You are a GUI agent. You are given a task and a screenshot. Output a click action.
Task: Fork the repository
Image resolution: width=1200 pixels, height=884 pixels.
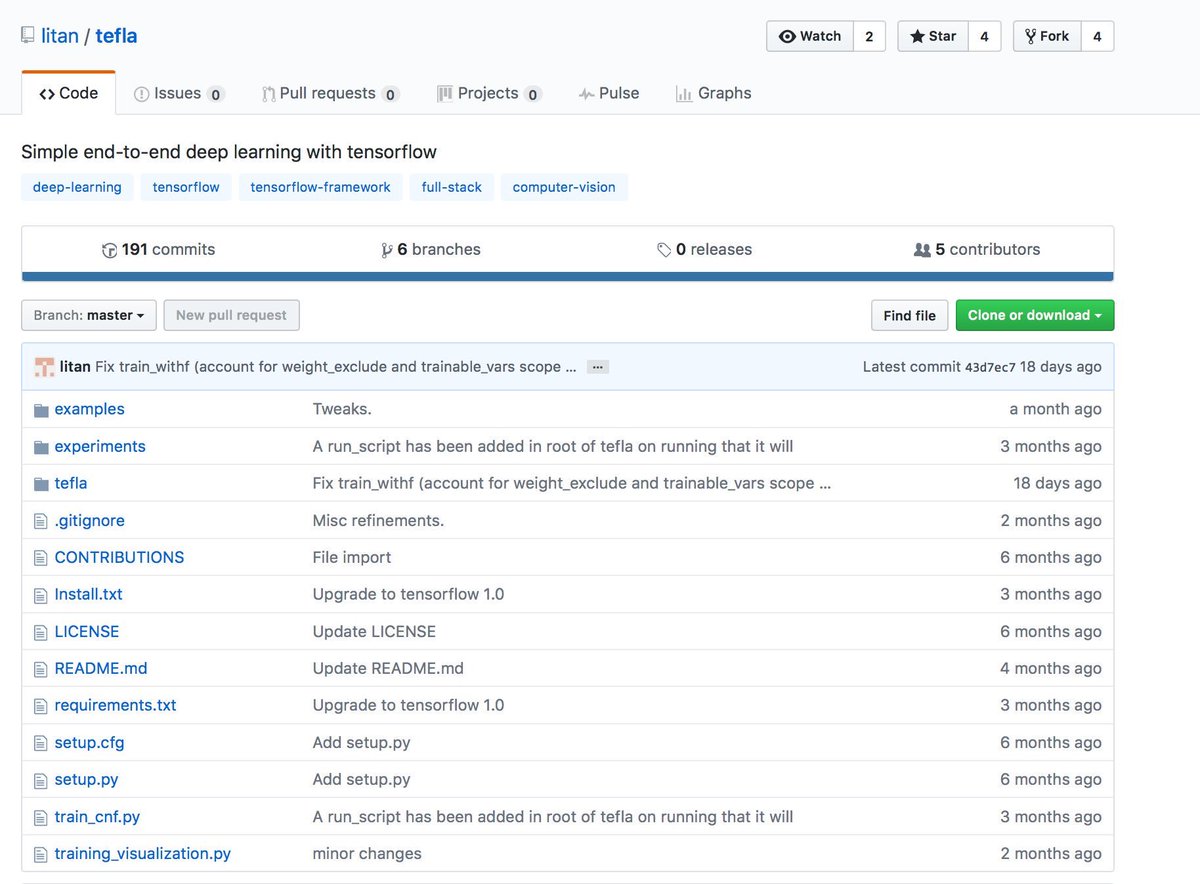pos(1047,36)
